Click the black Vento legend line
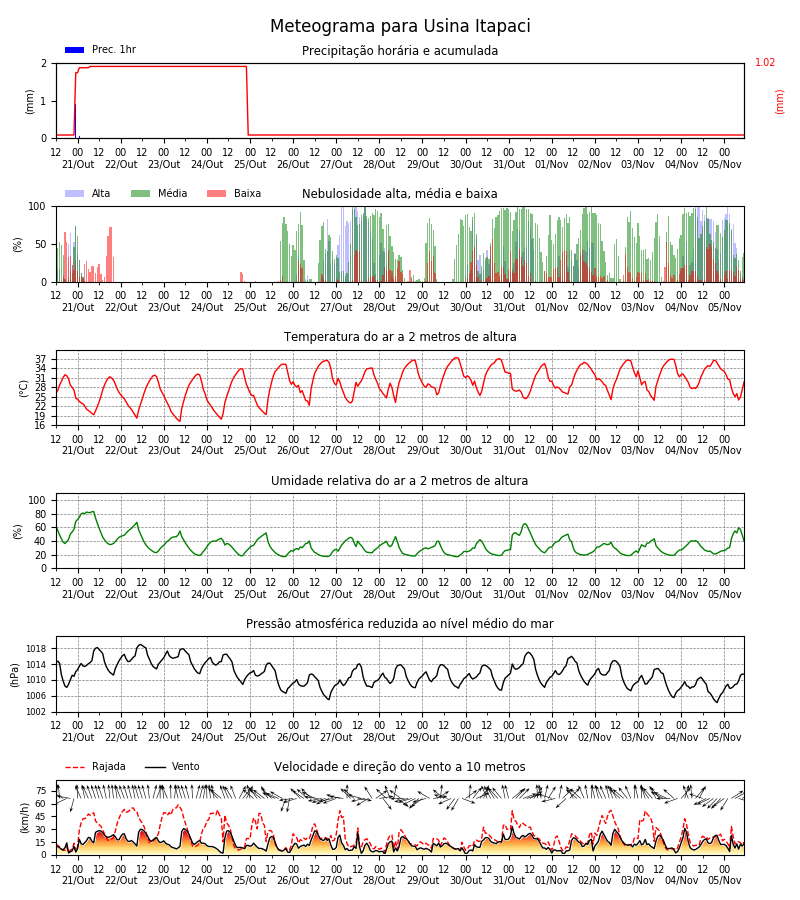Image resolution: width=800 pixels, height=900 pixels. point(155,767)
